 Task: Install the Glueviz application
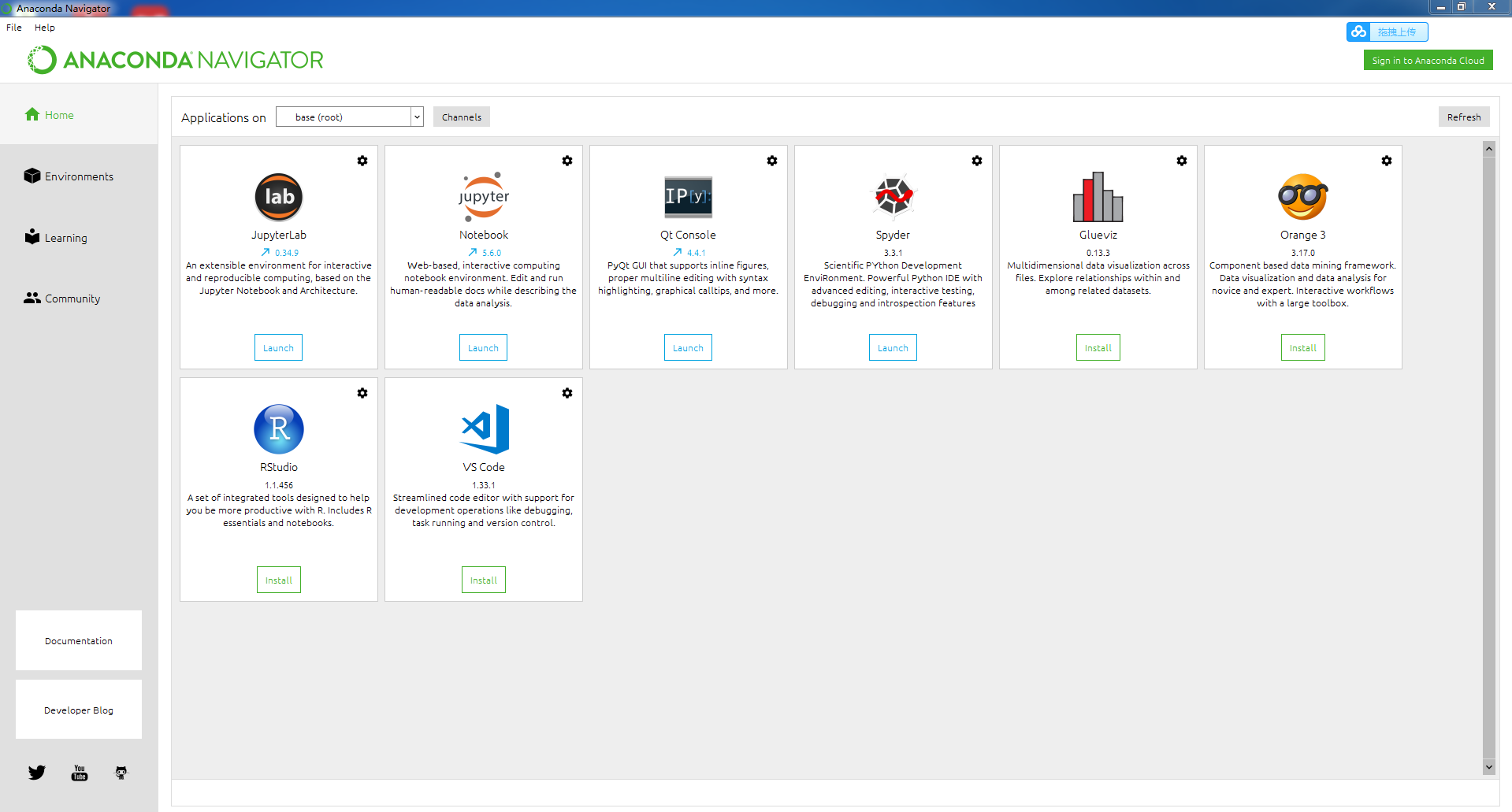pyautogui.click(x=1098, y=347)
